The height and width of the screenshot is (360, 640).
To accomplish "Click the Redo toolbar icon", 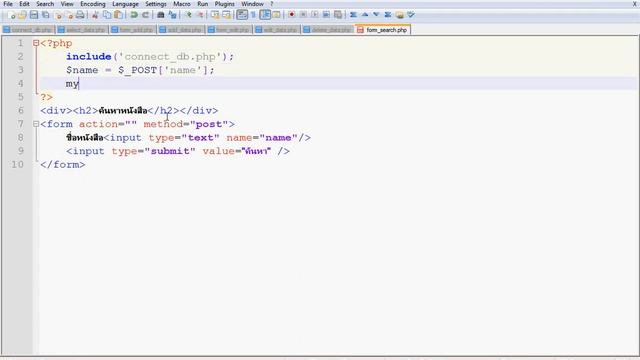I will [x=146, y=15].
